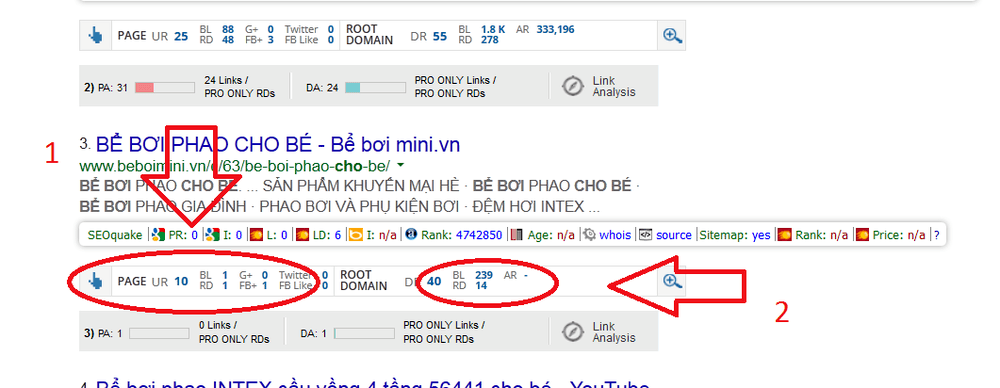Image resolution: width=1000 pixels, height=388 pixels.
Task: Open the whois link in the SEOquake bar
Action: (x=615, y=235)
